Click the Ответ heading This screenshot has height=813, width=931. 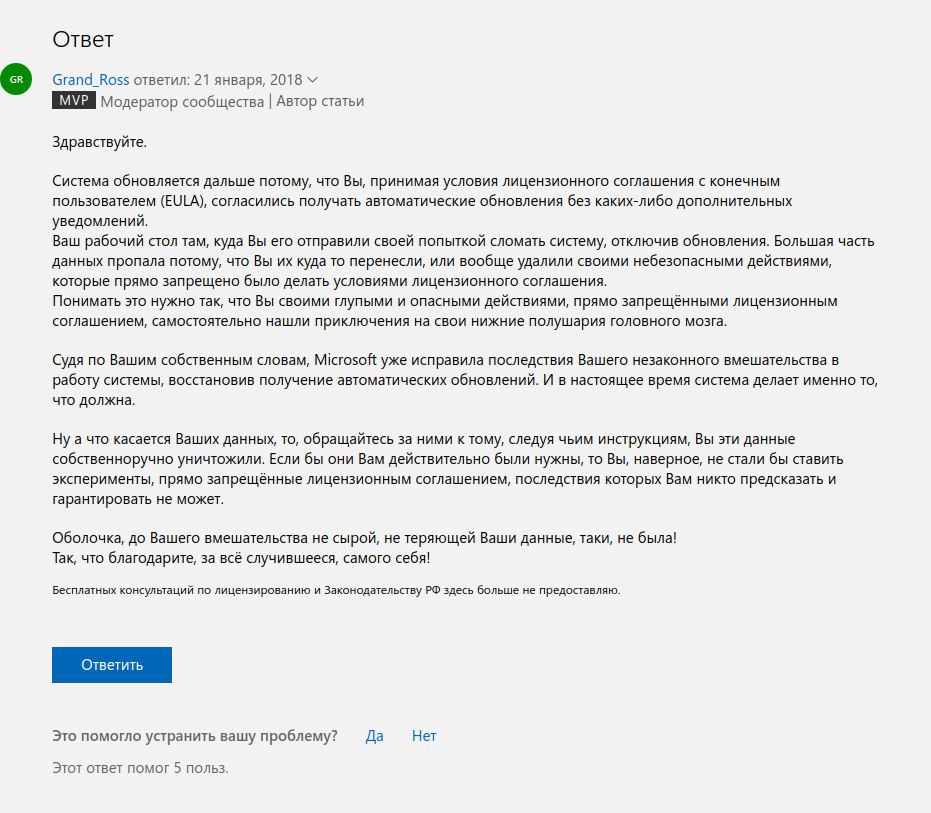click(x=83, y=40)
